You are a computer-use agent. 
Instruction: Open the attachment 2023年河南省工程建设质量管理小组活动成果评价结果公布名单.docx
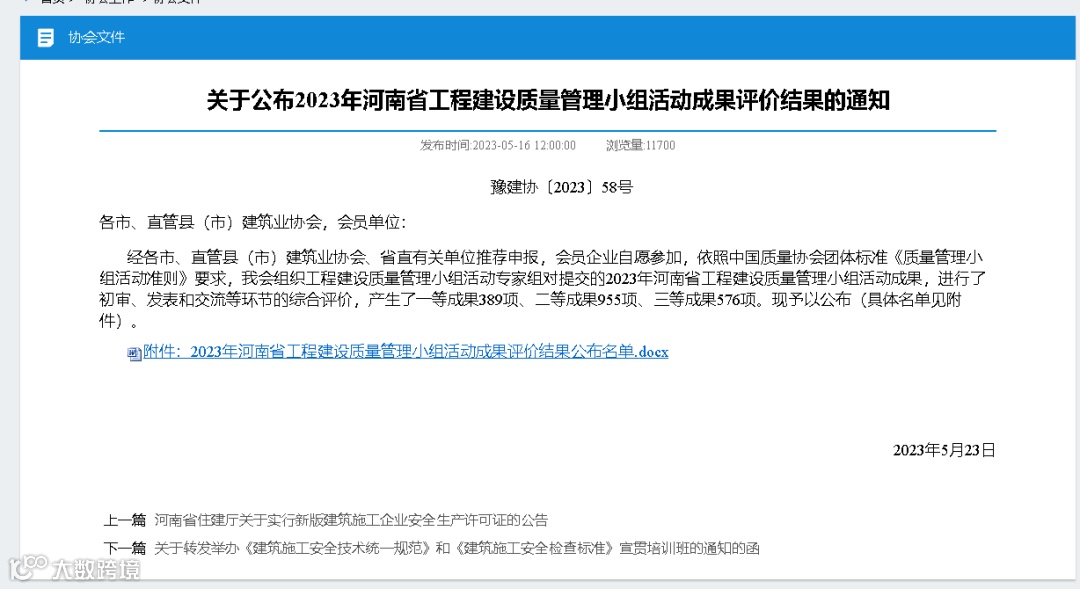(405, 351)
